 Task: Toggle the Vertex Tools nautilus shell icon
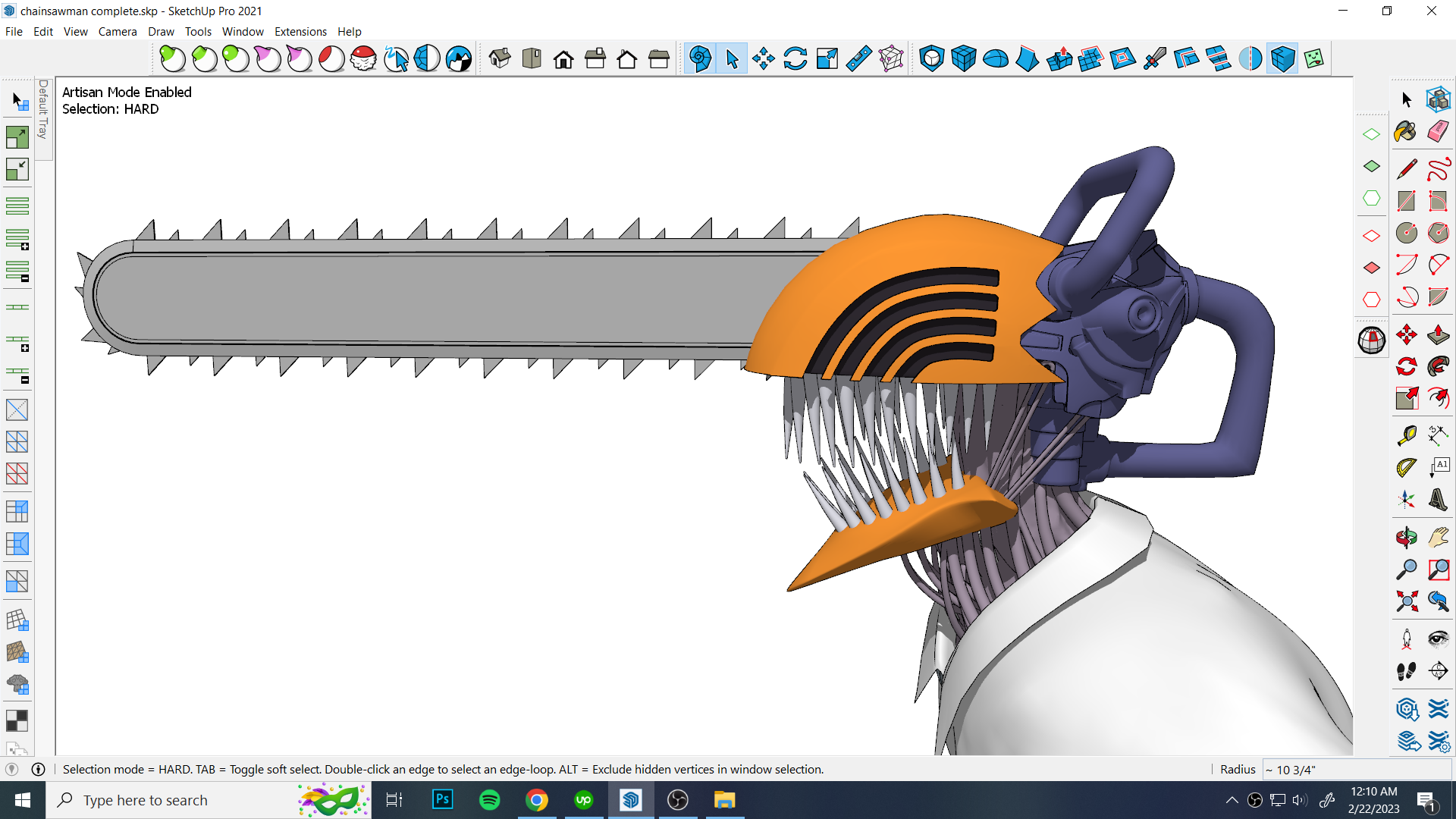tap(700, 58)
